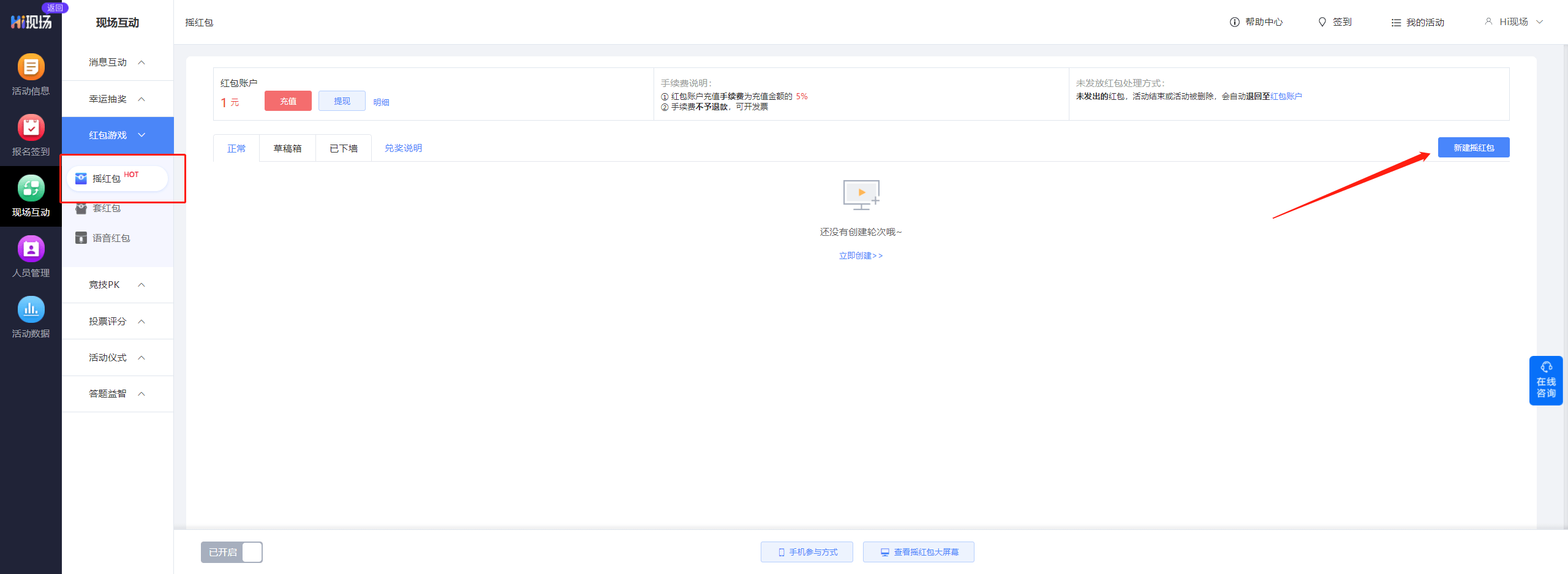Click the 在线咨询 headset icon
Screen dimensions: 1568x574
point(1546,368)
